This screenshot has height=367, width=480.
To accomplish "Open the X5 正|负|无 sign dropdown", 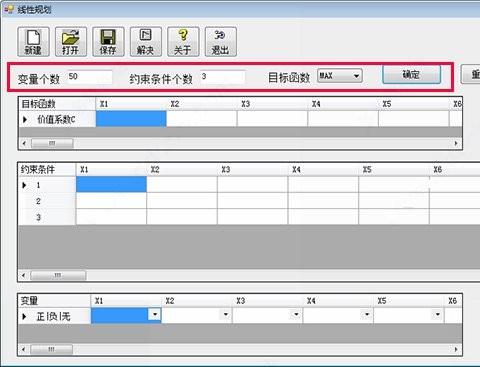I will (x=438, y=314).
